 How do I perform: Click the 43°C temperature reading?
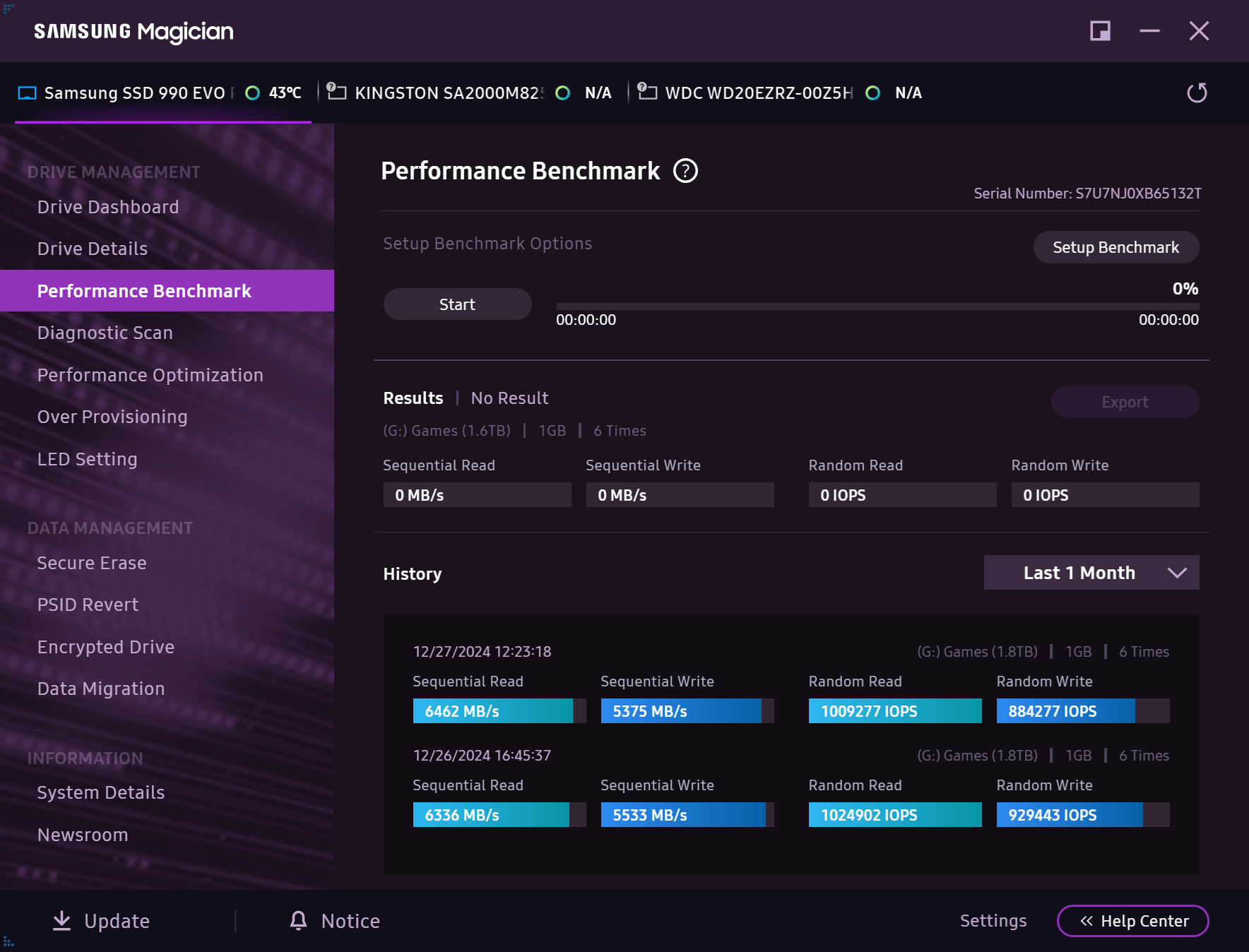click(x=285, y=93)
